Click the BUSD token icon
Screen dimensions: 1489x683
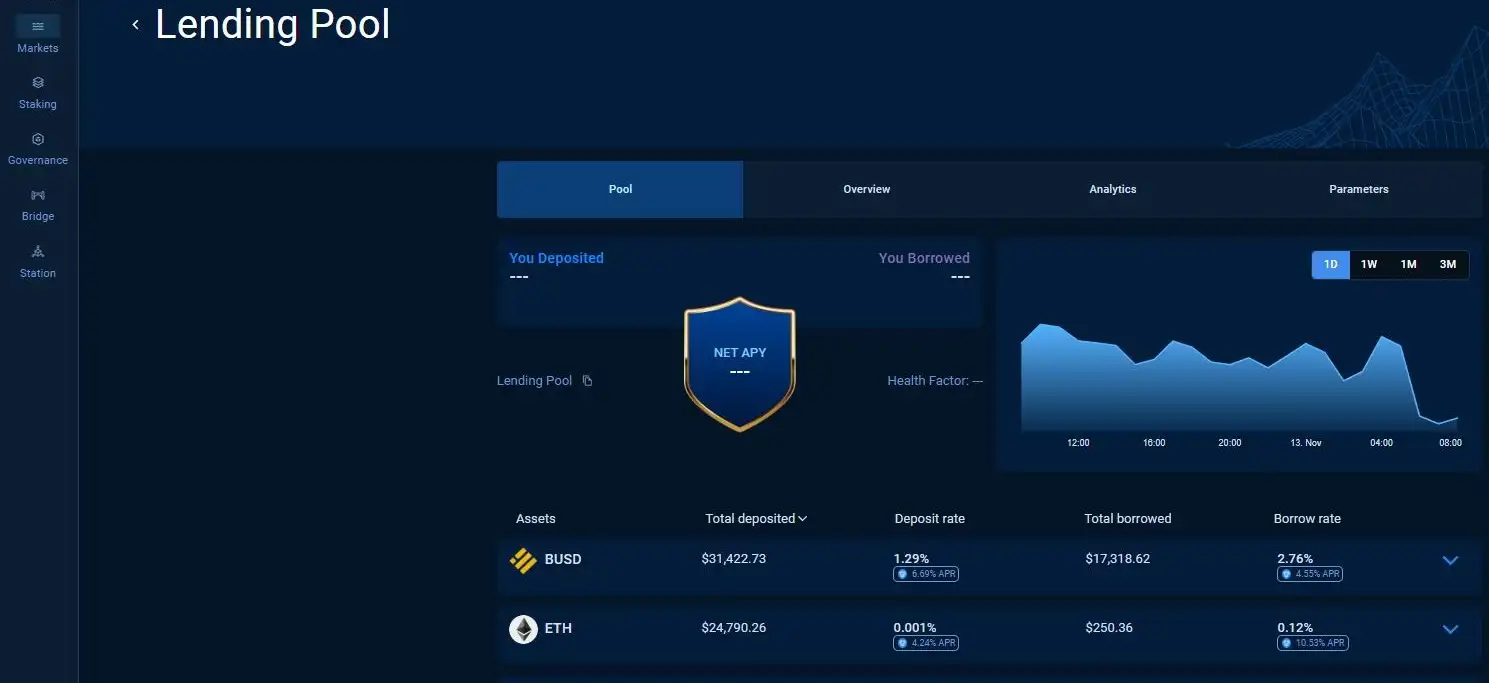(x=523, y=560)
